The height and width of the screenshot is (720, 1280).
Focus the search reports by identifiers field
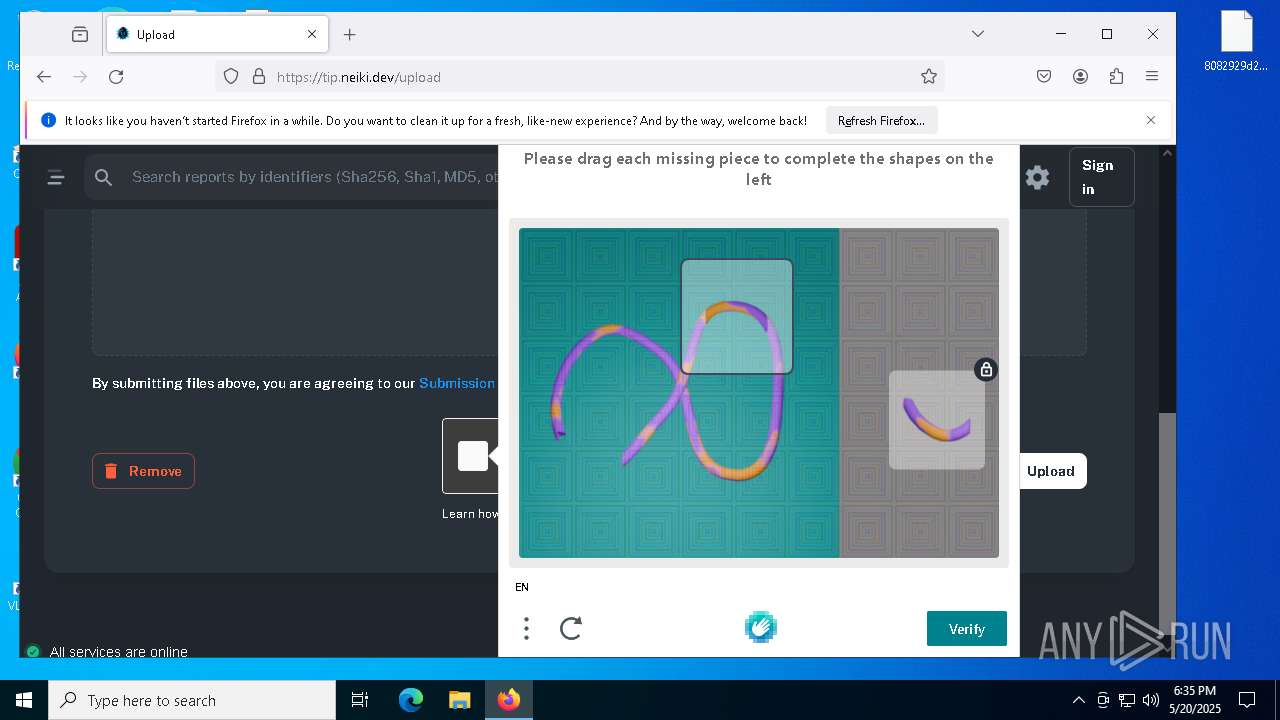pyautogui.click(x=314, y=177)
